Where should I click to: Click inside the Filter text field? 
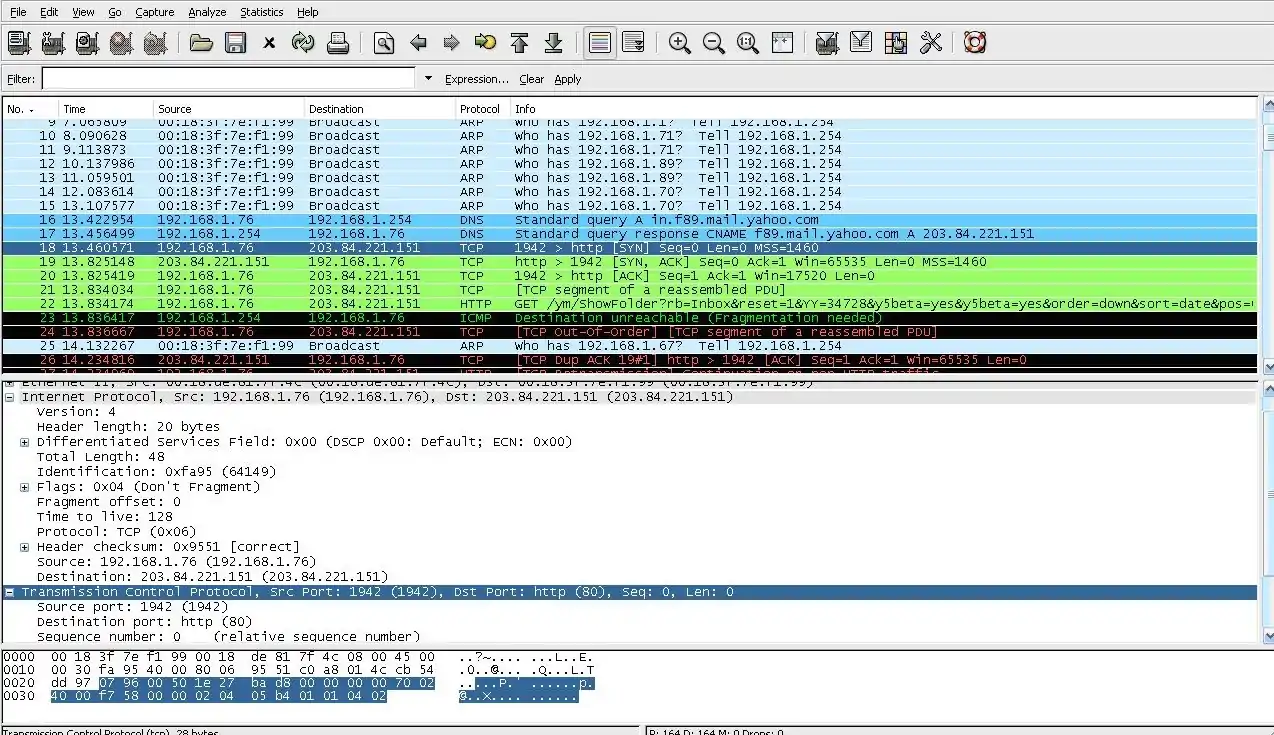[228, 79]
